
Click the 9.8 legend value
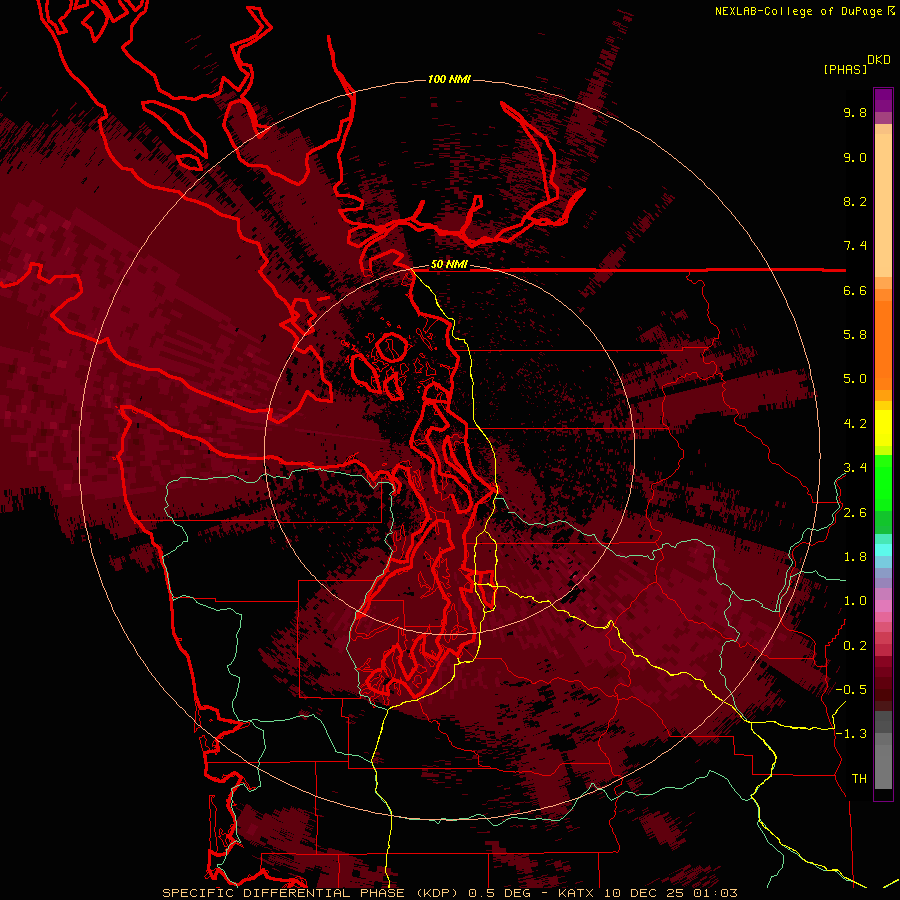click(855, 112)
